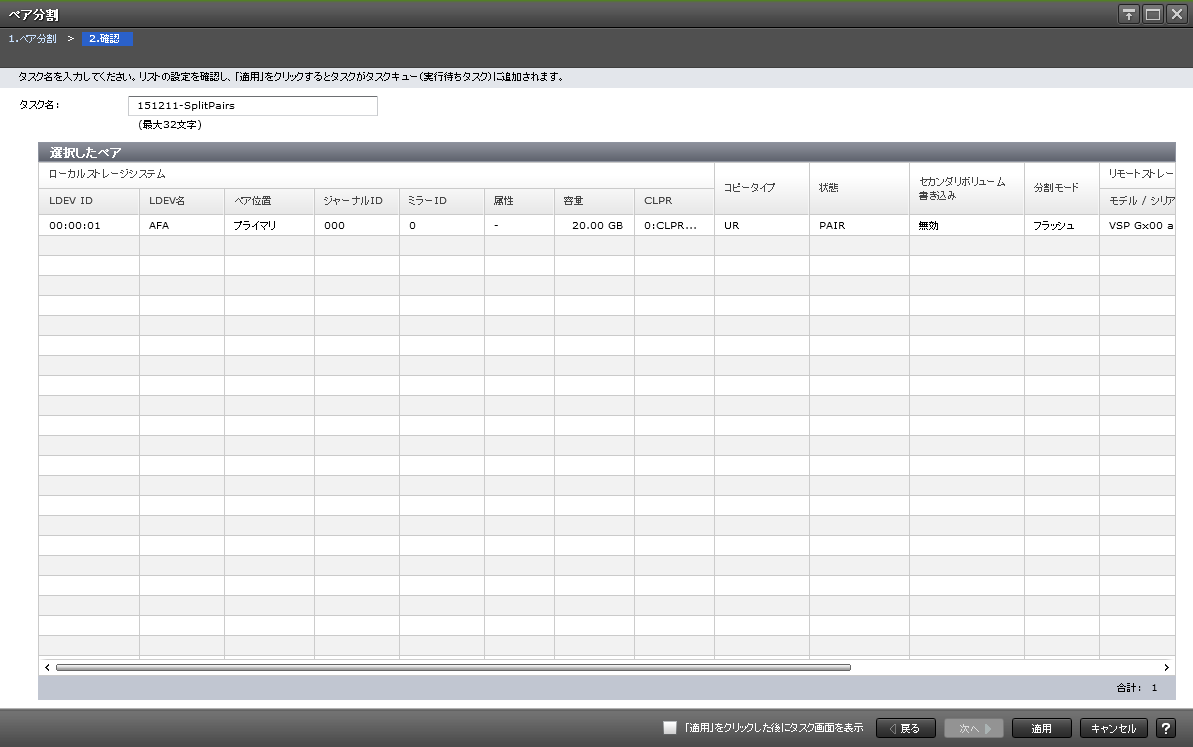Go to step 1.ペア分割 in the breadcrumb
The width and height of the screenshot is (1193, 747).
pyautogui.click(x=32, y=39)
